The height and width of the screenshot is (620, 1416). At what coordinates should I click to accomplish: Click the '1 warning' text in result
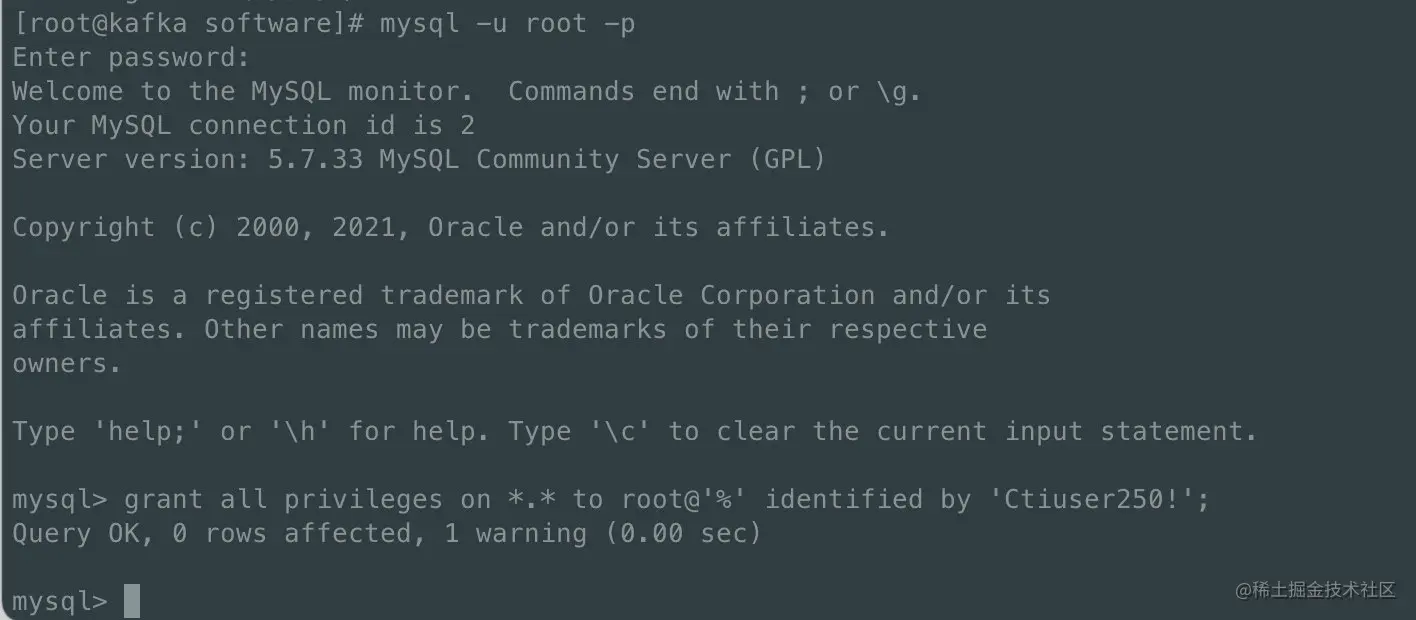click(x=515, y=533)
